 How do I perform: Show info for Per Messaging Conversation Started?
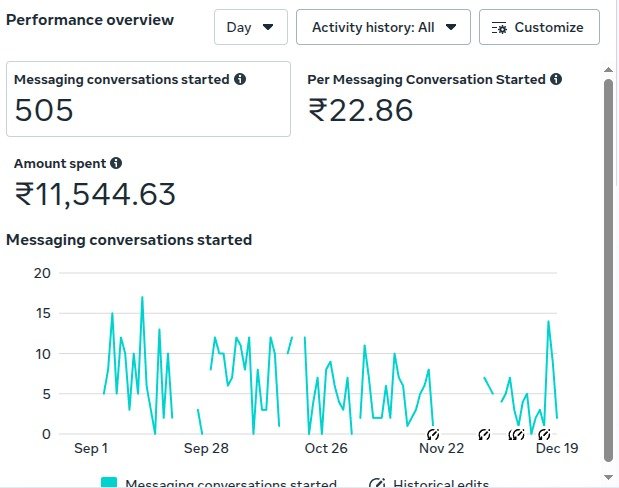(556, 79)
